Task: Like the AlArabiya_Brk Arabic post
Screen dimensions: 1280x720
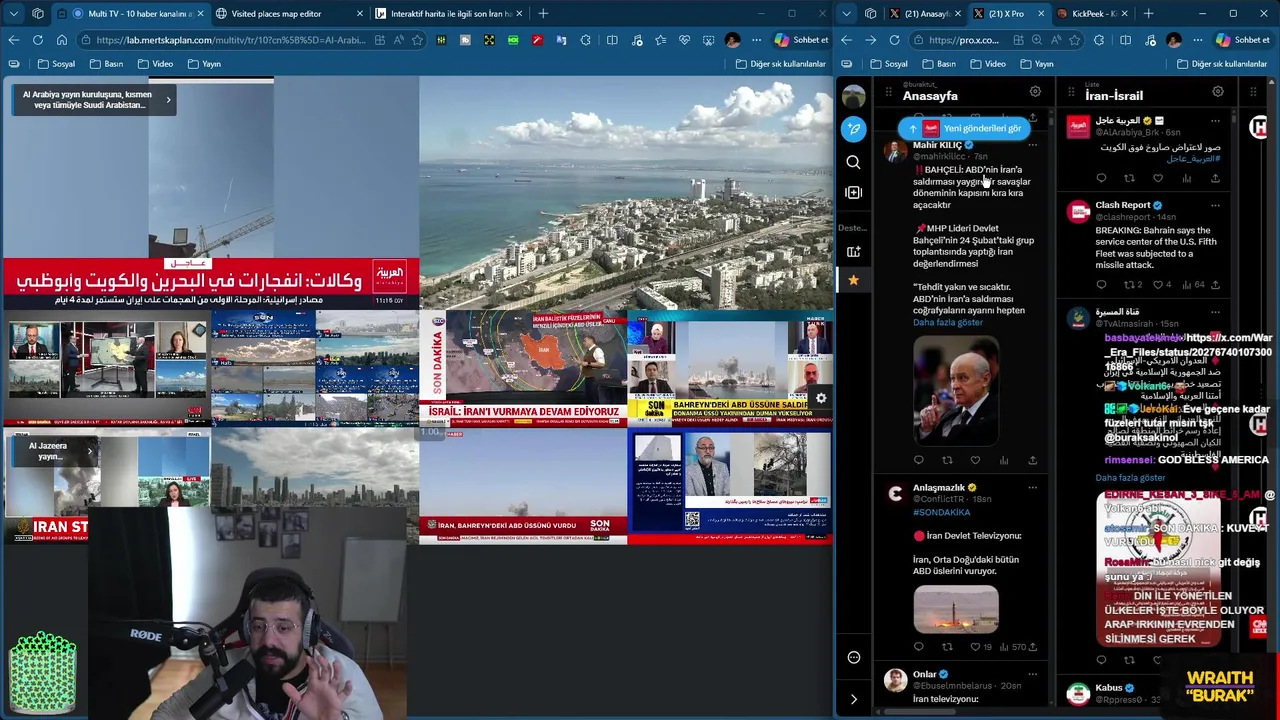Action: click(1158, 179)
